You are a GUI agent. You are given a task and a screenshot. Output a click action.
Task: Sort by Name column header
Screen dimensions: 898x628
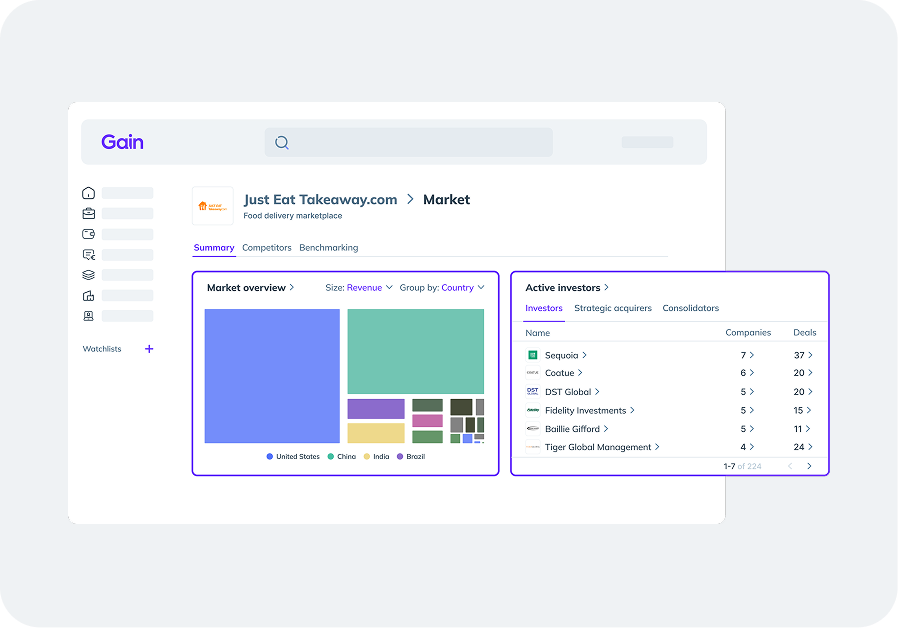pos(537,333)
